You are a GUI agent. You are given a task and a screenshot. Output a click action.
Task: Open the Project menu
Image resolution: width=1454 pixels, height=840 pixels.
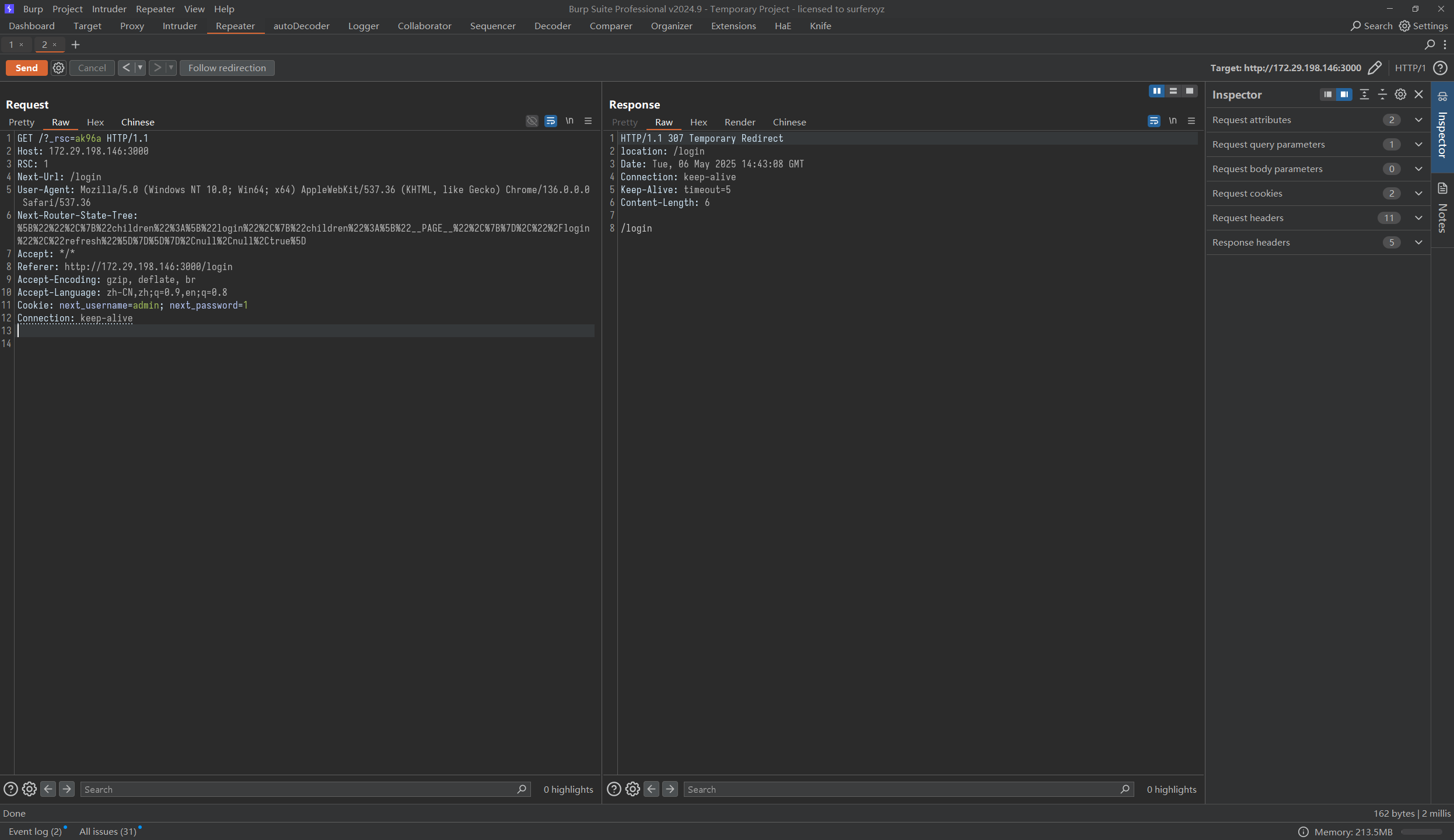[68, 9]
